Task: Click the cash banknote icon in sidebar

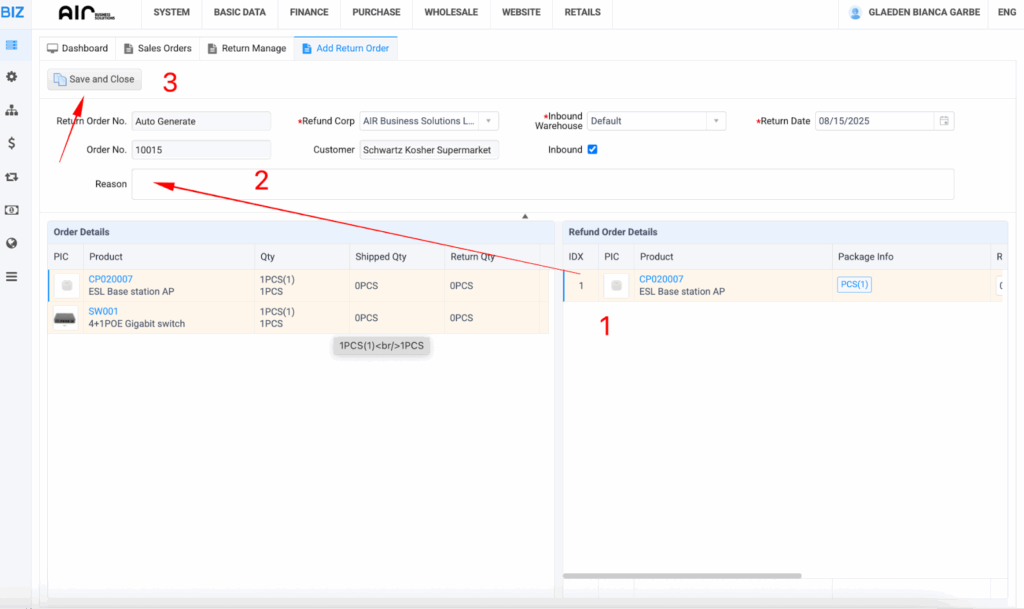Action: click(12, 210)
